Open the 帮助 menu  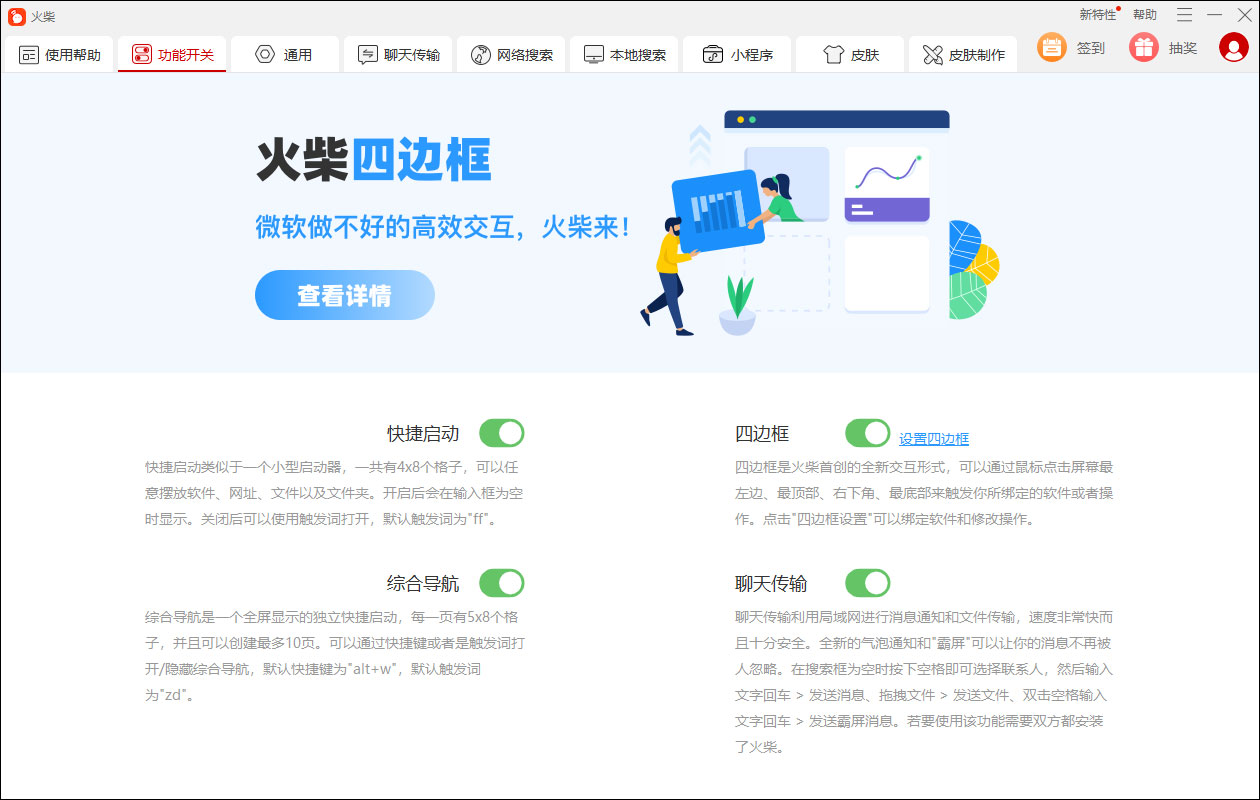[1144, 15]
